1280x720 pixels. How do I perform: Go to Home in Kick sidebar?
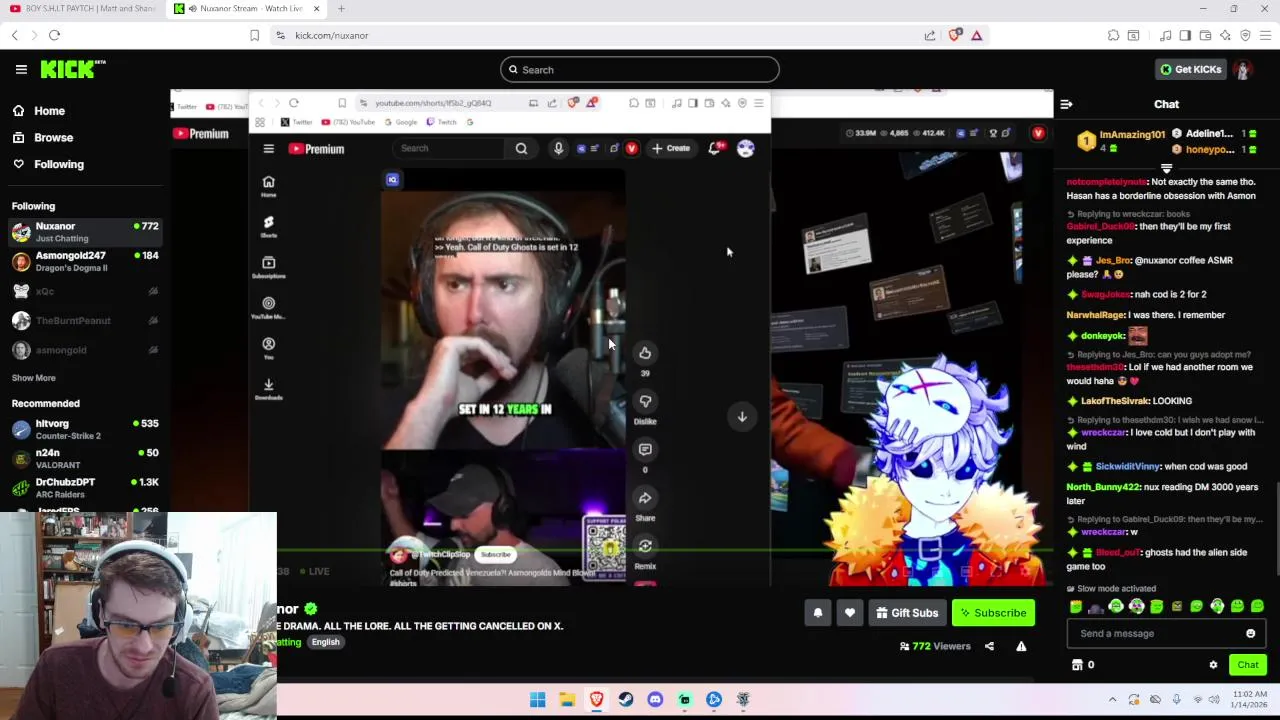coord(49,111)
